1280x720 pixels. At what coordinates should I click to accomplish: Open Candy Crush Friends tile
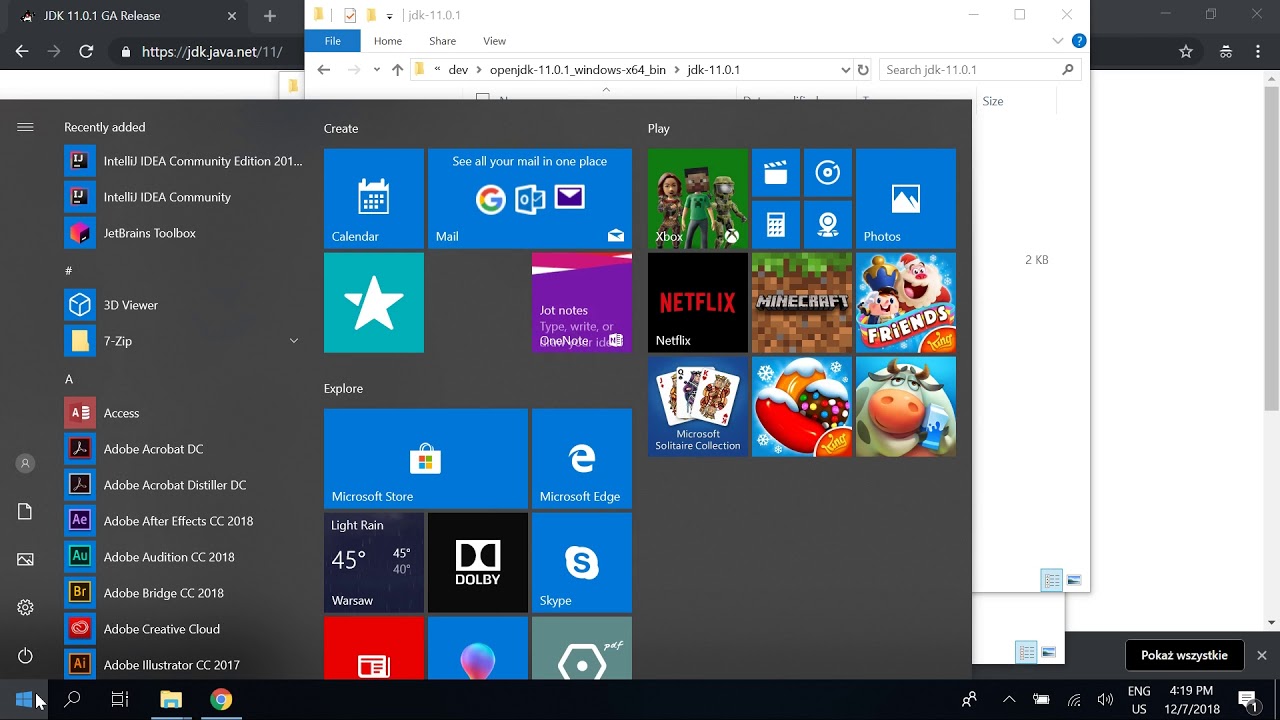(x=906, y=302)
